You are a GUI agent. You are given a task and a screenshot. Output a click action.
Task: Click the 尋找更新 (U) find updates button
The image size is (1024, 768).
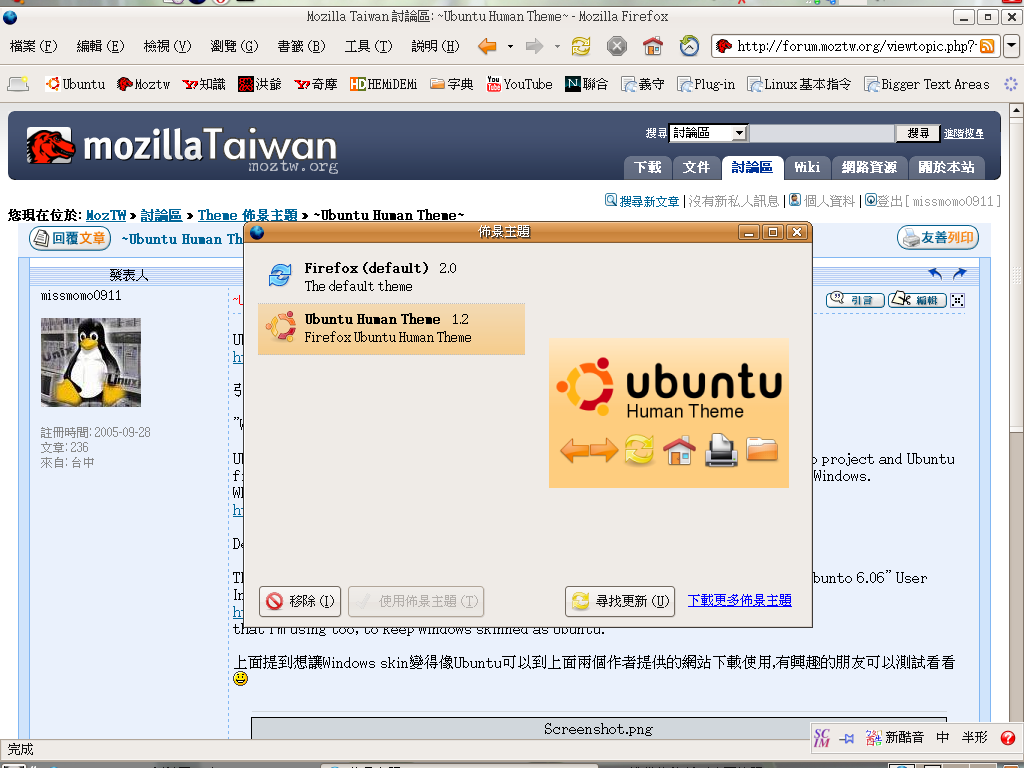(x=620, y=601)
